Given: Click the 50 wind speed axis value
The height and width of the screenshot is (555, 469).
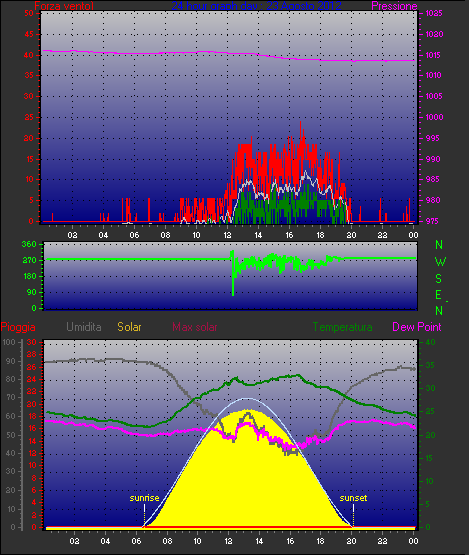Looking at the screenshot, I should [29, 13].
